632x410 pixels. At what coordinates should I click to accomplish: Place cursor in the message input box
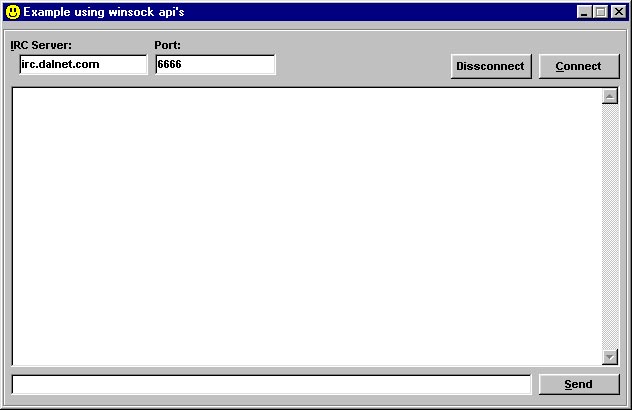pyautogui.click(x=270, y=384)
